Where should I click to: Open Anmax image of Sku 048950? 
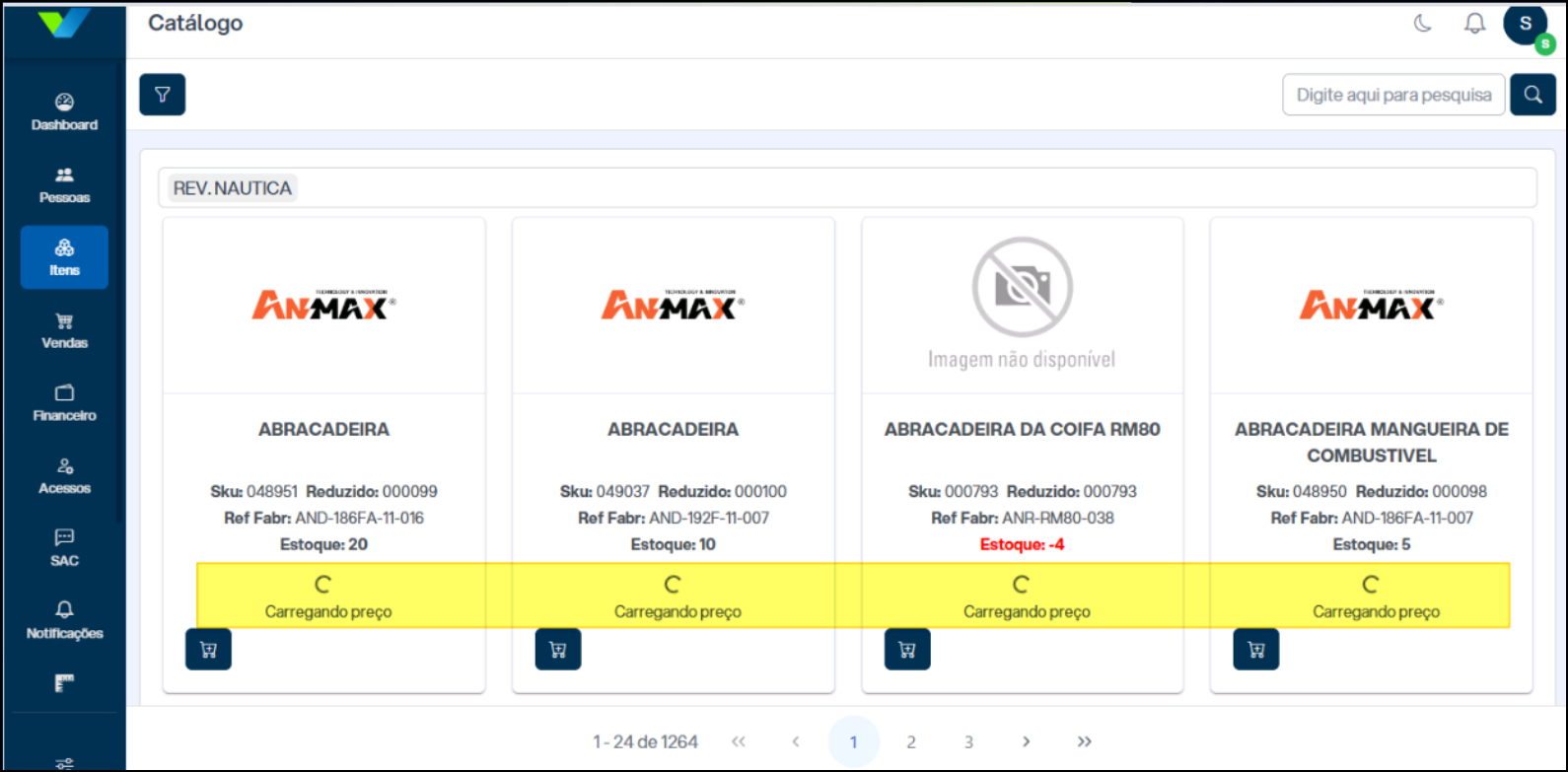pyautogui.click(x=1372, y=305)
